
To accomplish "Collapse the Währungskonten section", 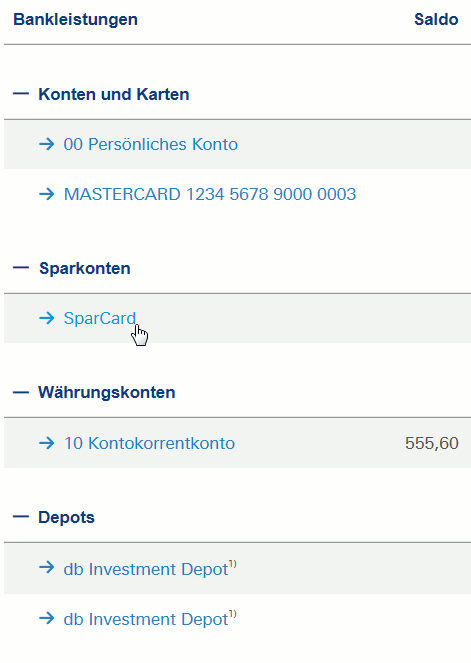I will [x=21, y=392].
